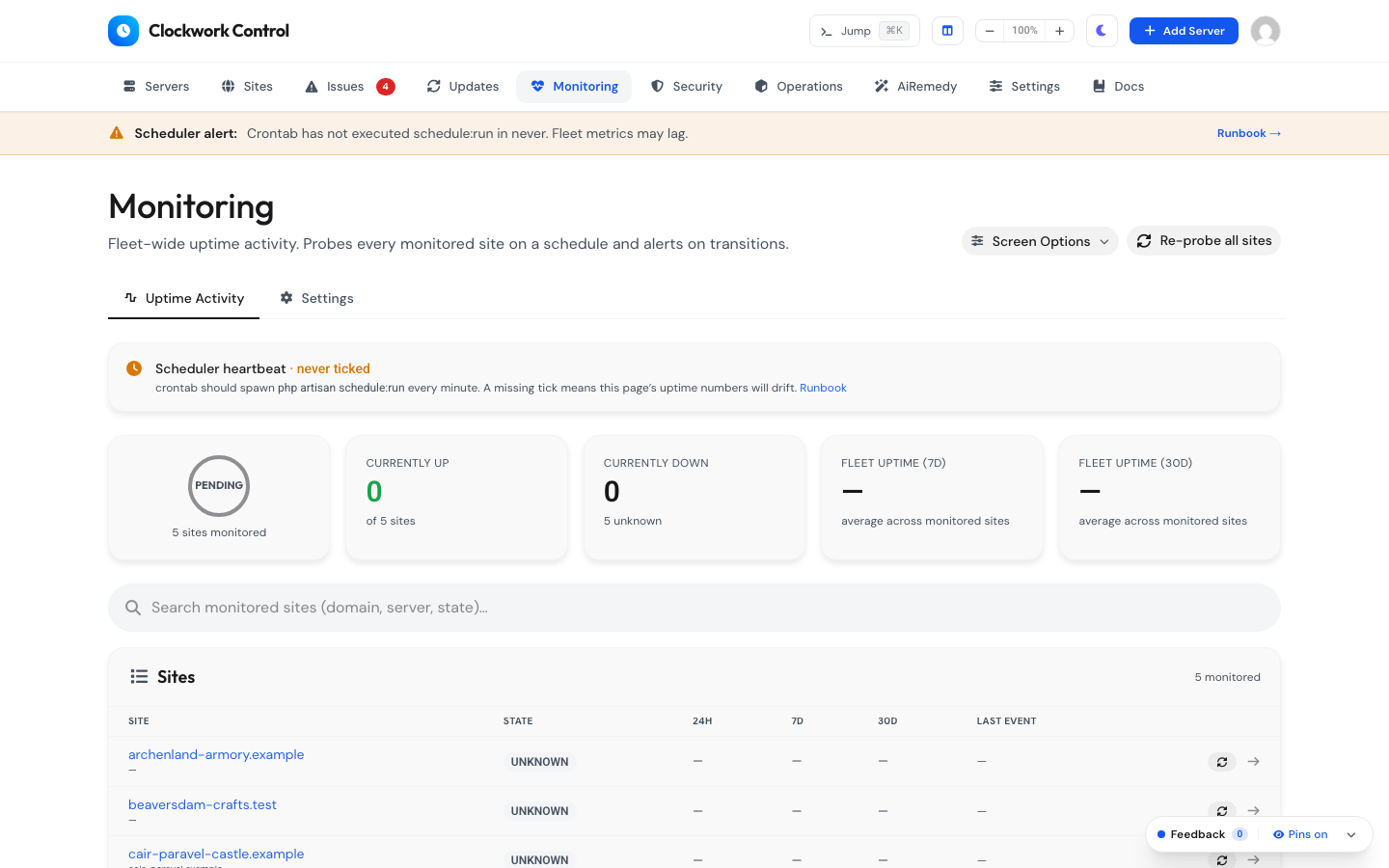Open archenland-armory.example site link
1389x868 pixels.
(216, 754)
